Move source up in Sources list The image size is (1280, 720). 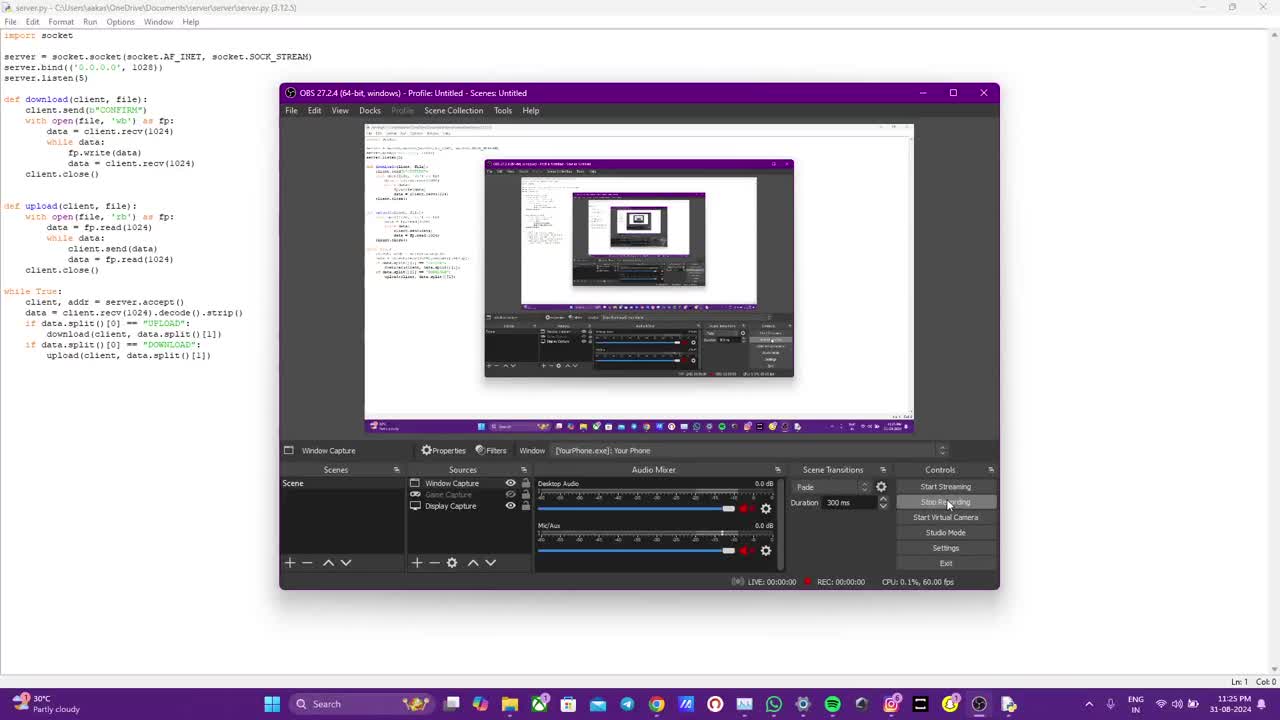point(473,563)
